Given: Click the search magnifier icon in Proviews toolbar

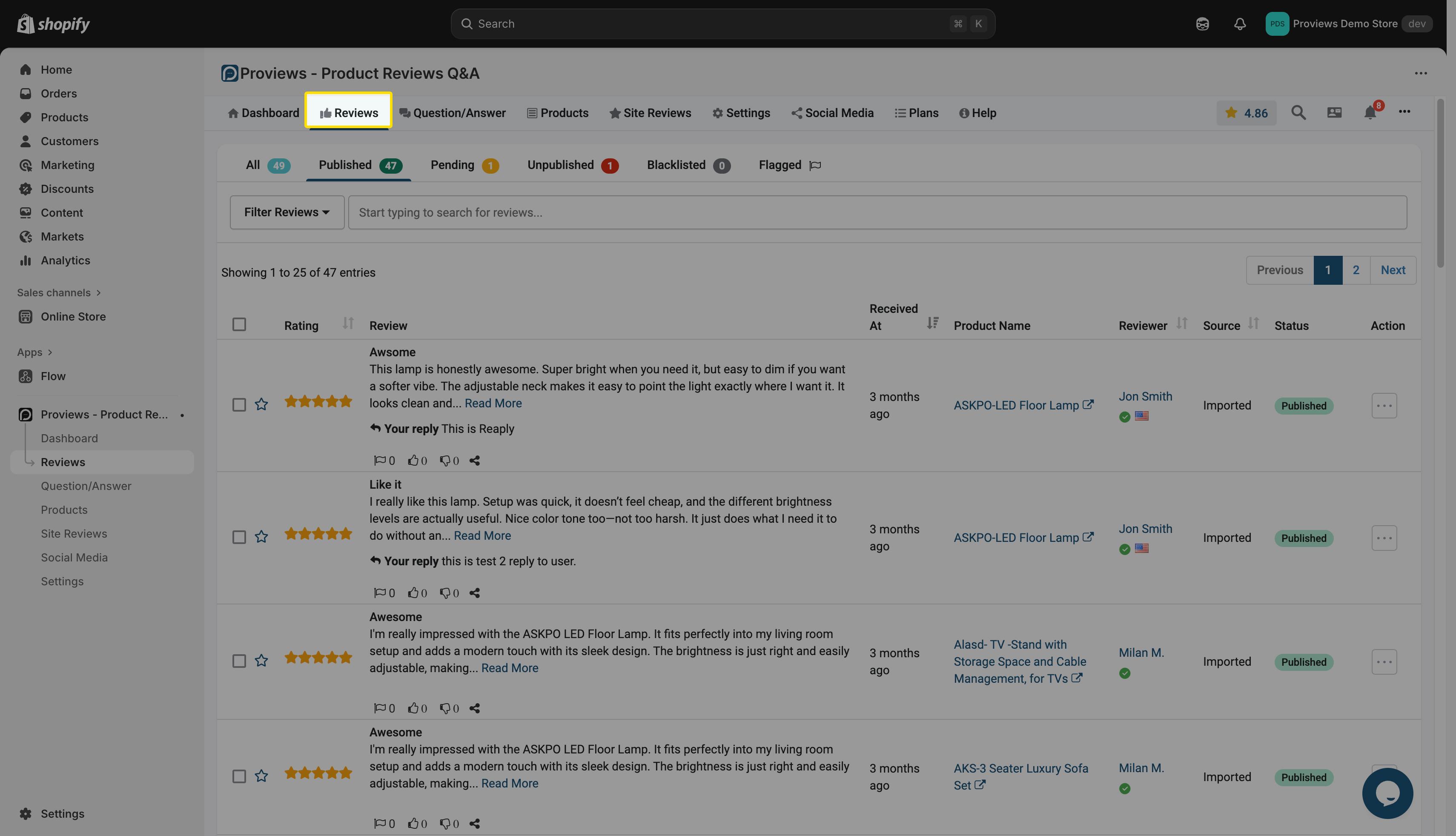Looking at the screenshot, I should [1298, 112].
